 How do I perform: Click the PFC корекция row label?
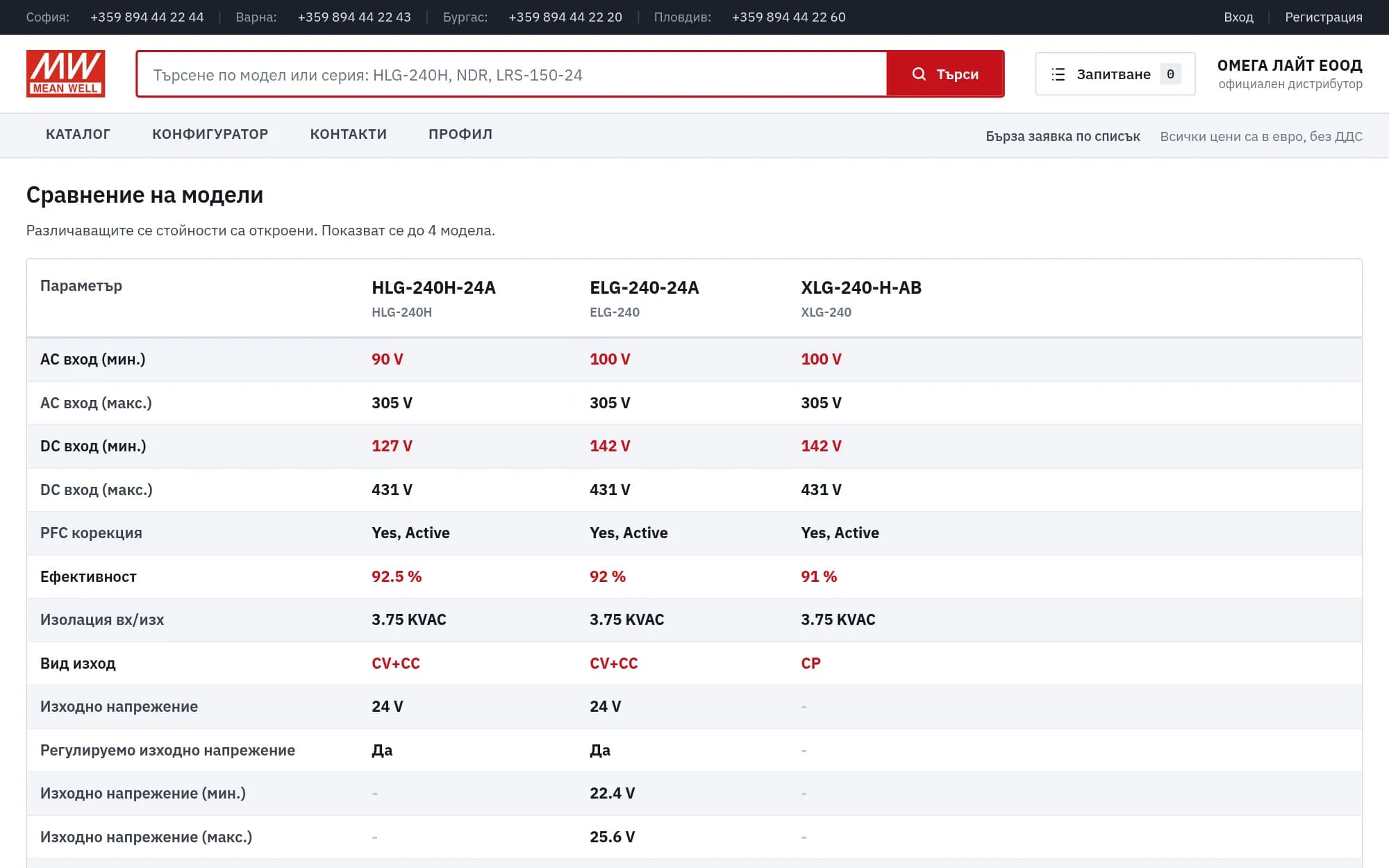(91, 533)
